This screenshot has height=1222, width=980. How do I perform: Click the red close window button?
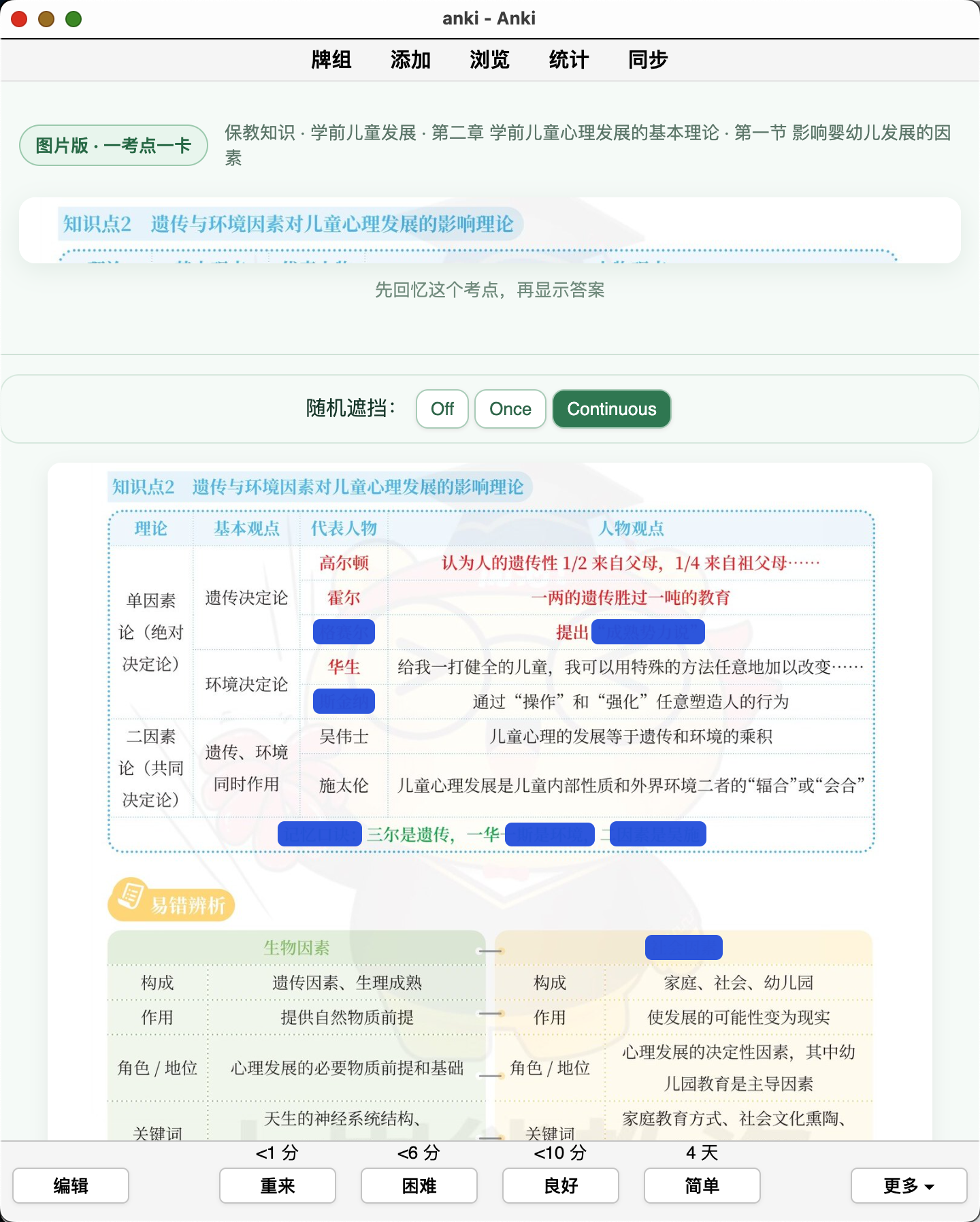point(19,19)
